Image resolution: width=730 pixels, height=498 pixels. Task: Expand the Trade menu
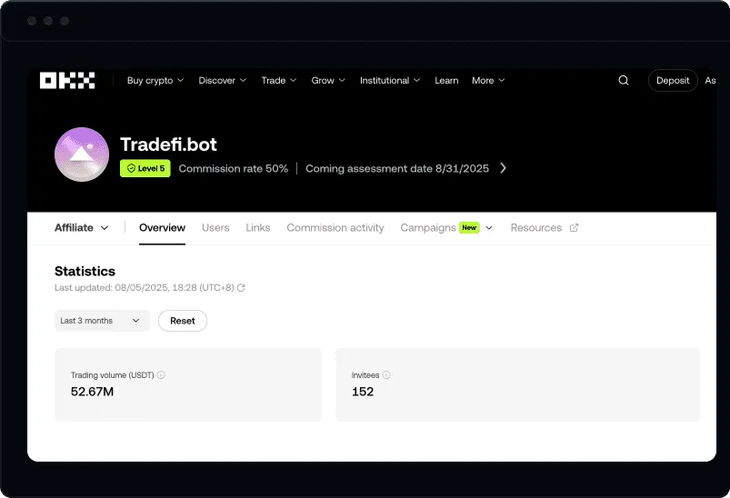(x=279, y=81)
